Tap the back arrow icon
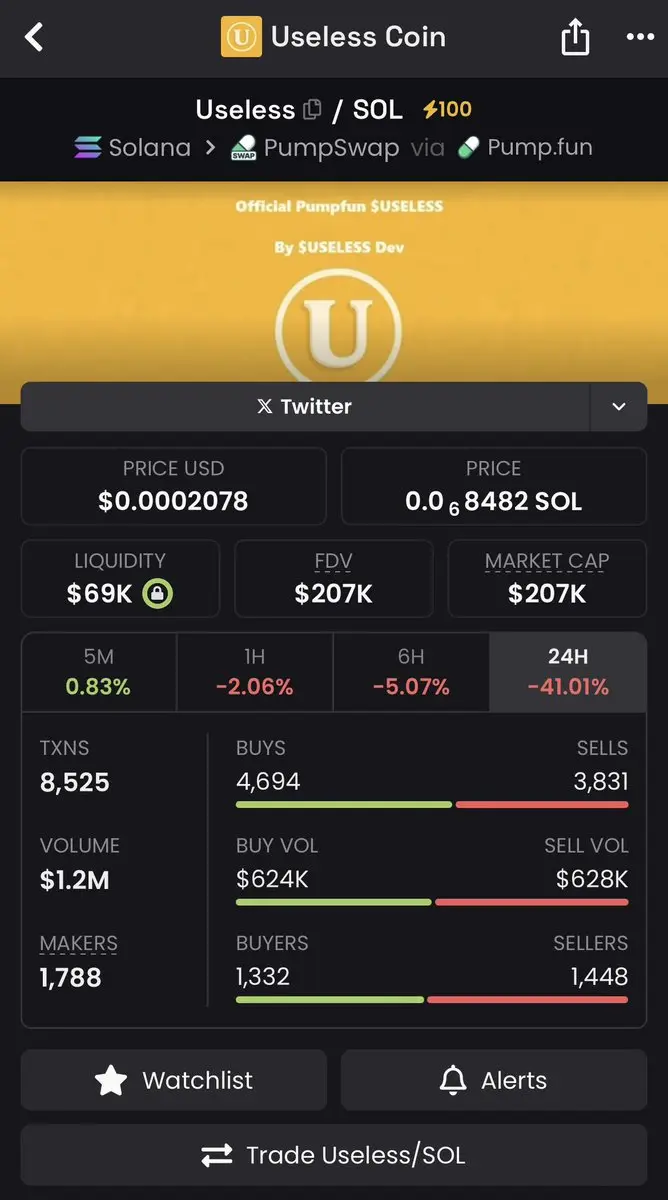Image resolution: width=668 pixels, height=1200 pixels. coord(34,38)
